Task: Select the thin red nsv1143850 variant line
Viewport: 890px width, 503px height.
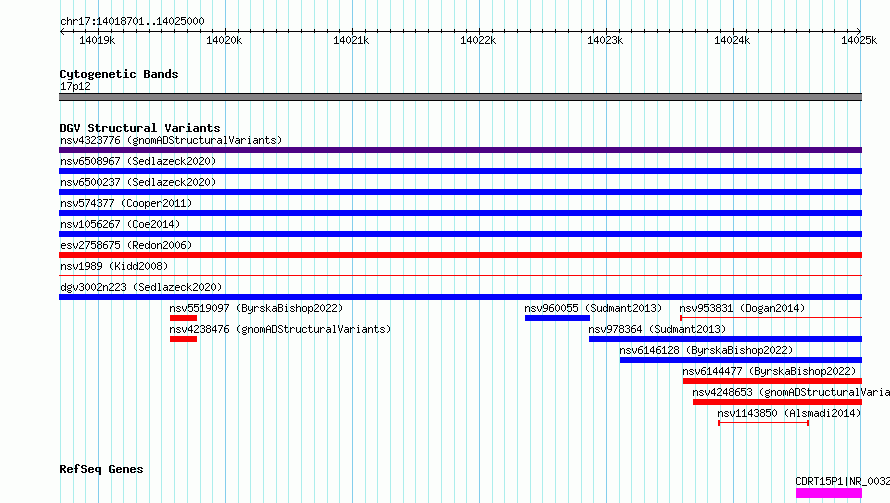Action: pos(763,423)
